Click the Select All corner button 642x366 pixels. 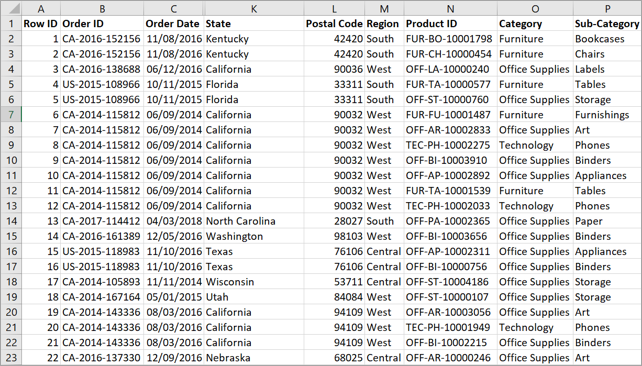pos(11,9)
